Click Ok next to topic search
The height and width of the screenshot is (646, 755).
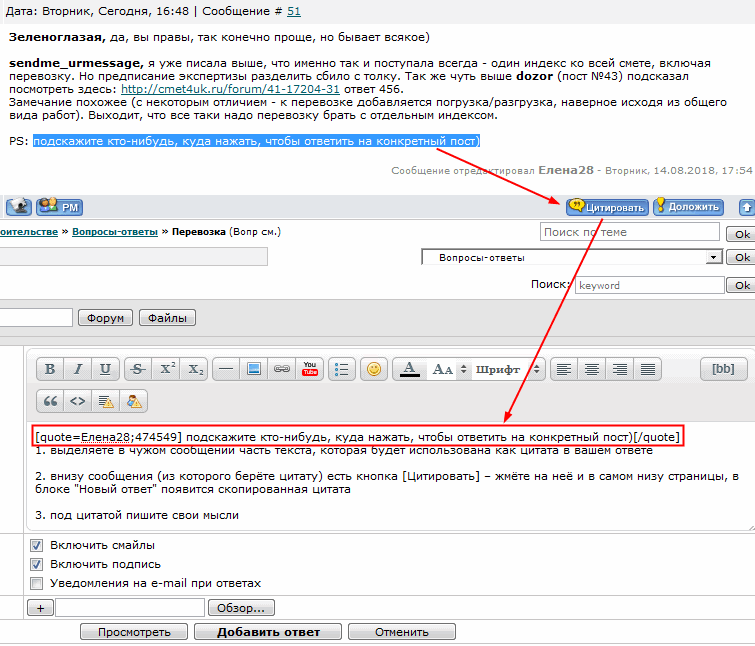pos(742,234)
